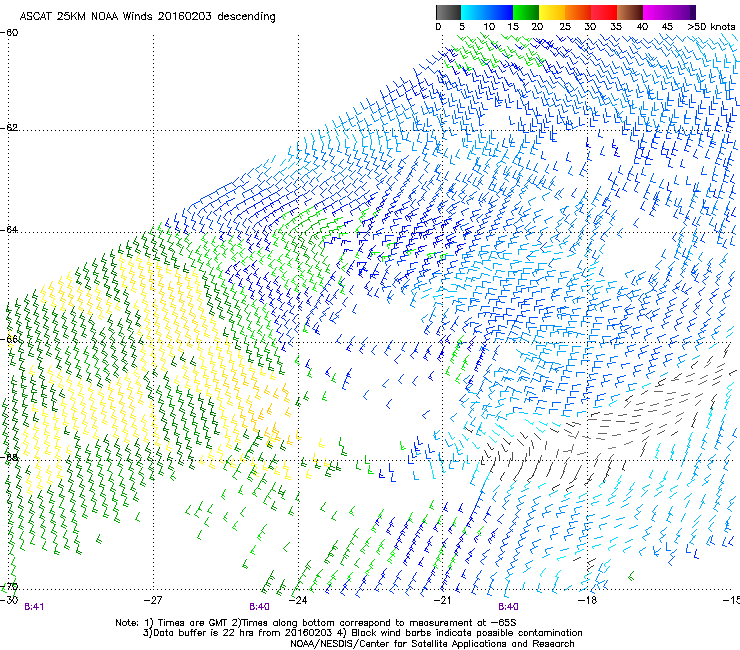740x650 pixels.
Task: Click the green 15-20 knots legend segment
Action: coord(526,12)
